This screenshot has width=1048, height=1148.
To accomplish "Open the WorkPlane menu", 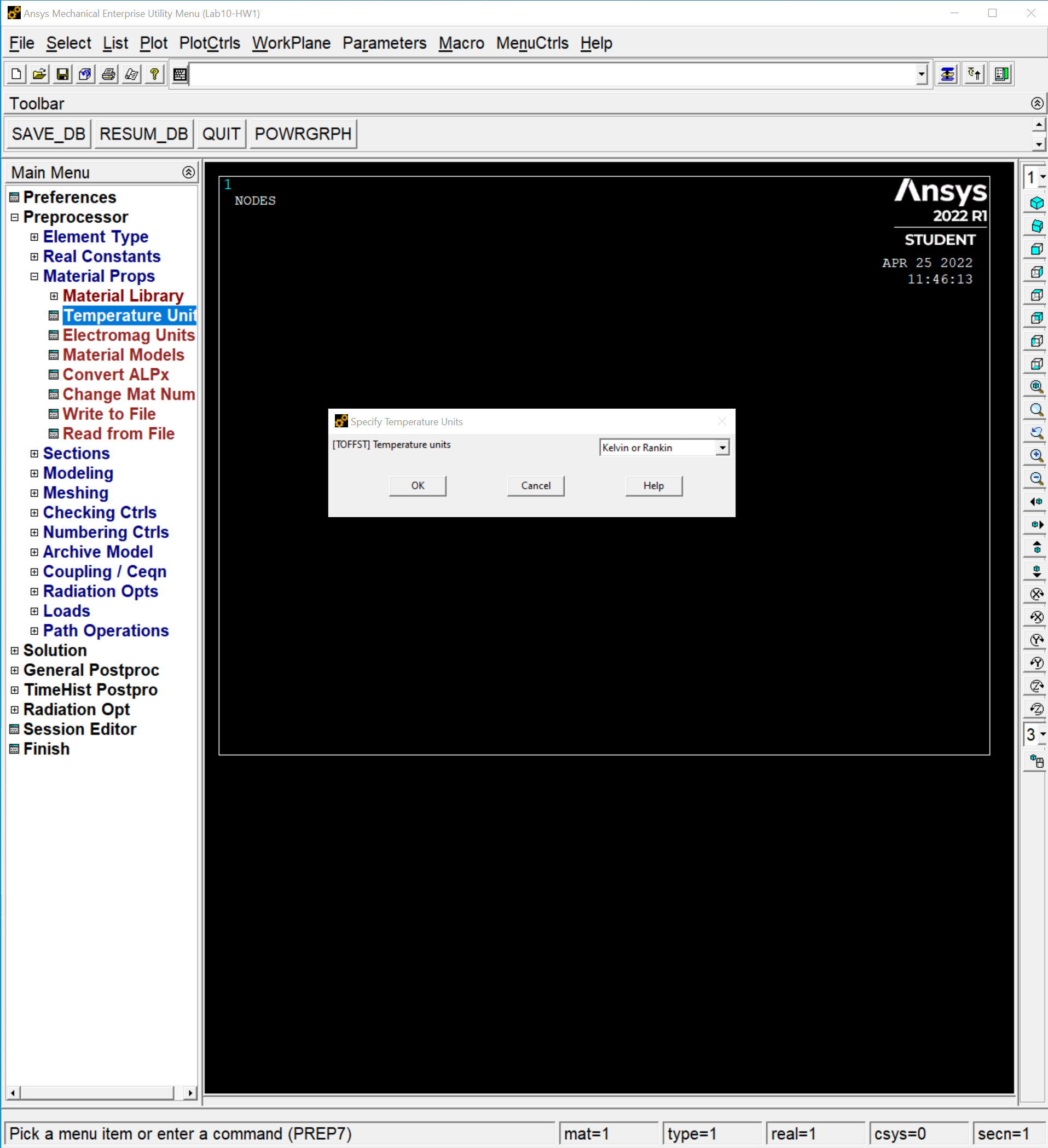I will [291, 43].
